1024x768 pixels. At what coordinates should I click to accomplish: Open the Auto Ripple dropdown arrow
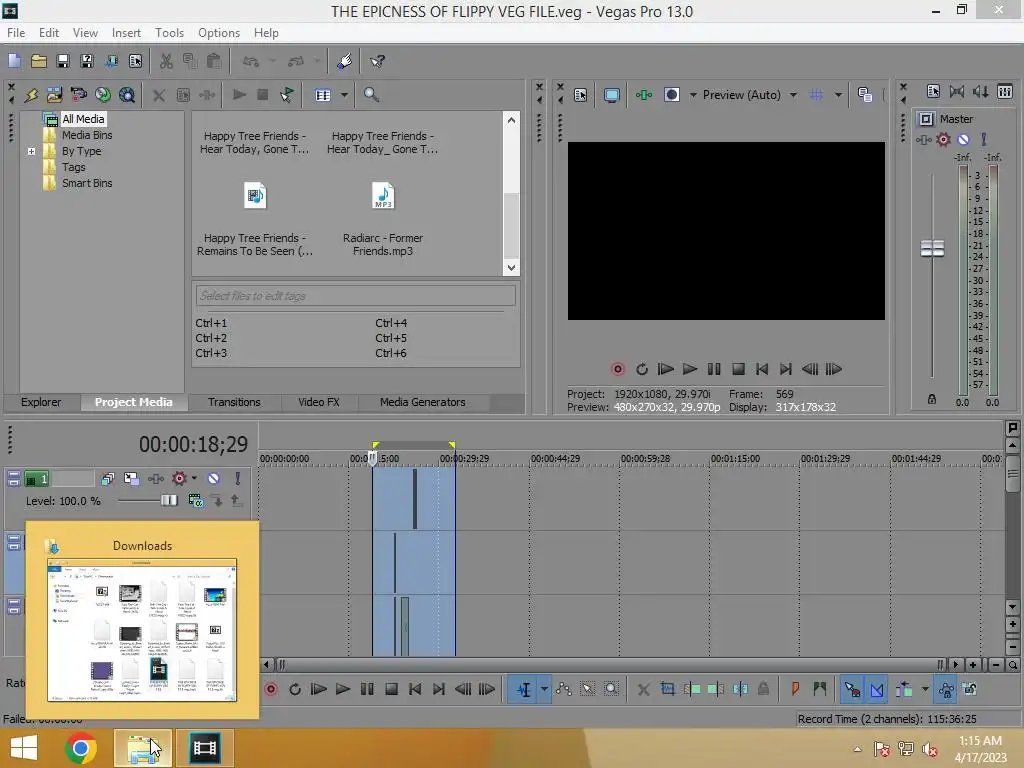tap(925, 689)
